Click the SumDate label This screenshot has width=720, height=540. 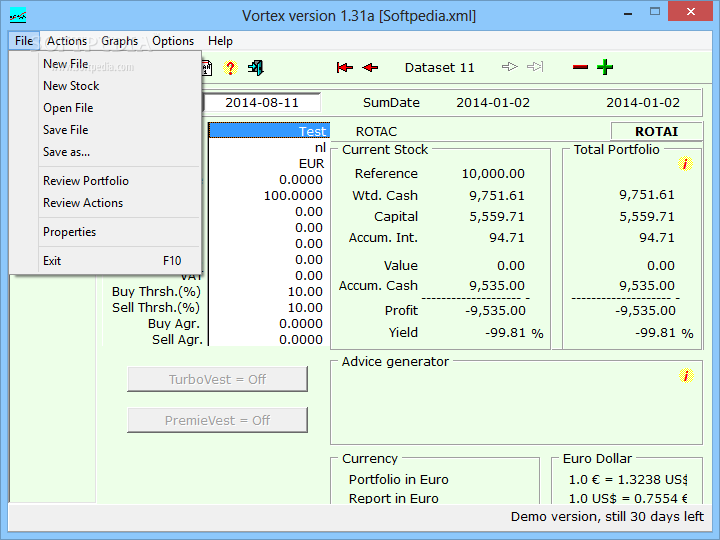pyautogui.click(x=391, y=102)
